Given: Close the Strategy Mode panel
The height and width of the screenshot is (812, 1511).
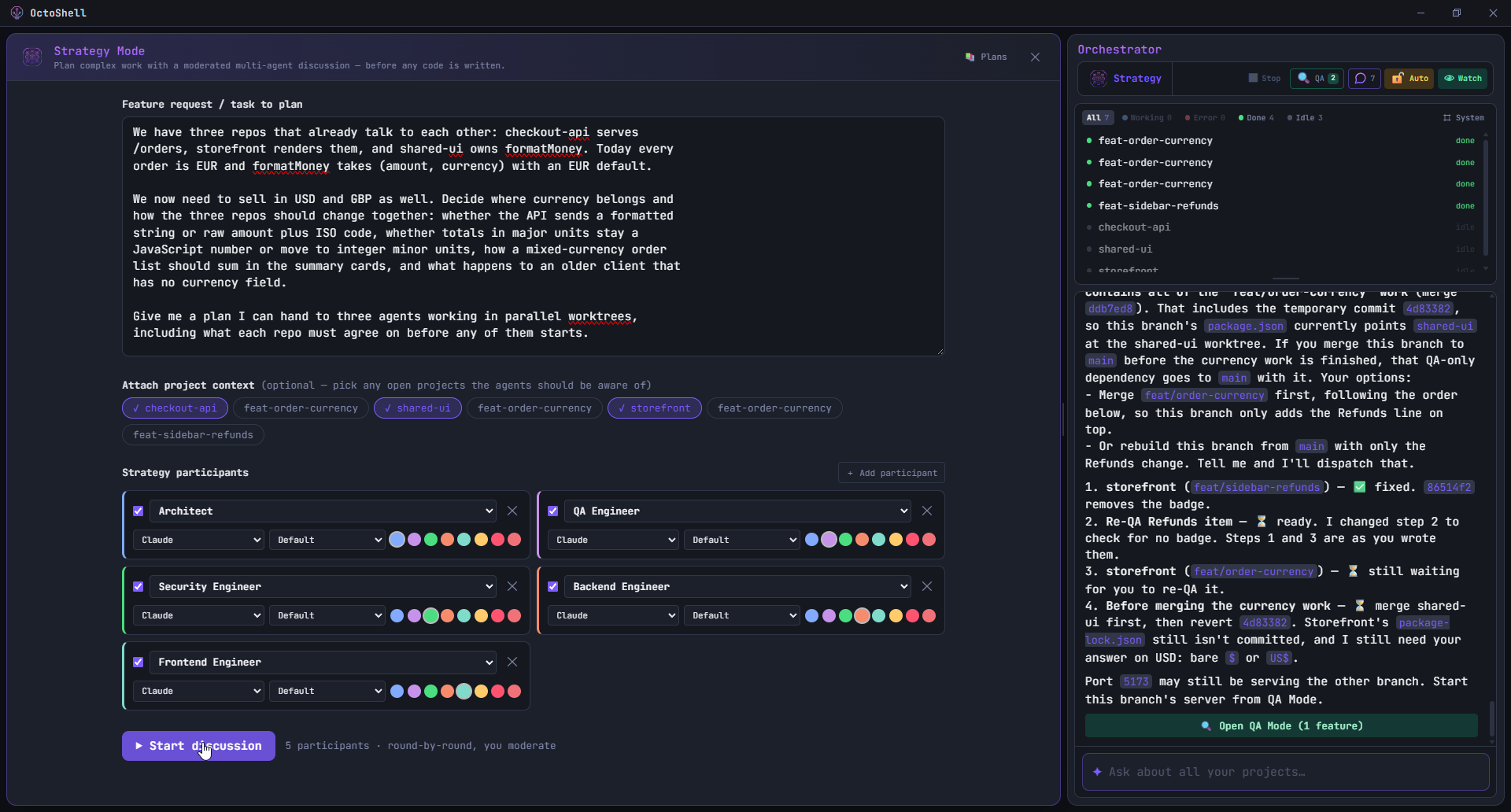Looking at the screenshot, I should click(1035, 57).
